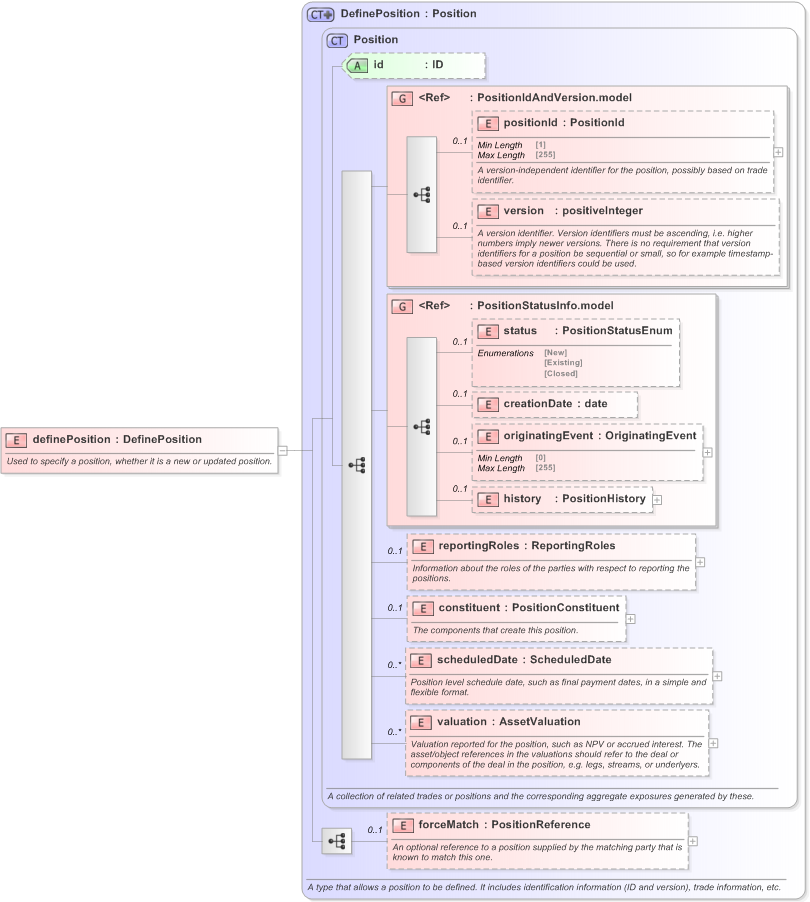Click the E icon of positionId element
The width and height of the screenshot is (810, 902).
point(488,123)
